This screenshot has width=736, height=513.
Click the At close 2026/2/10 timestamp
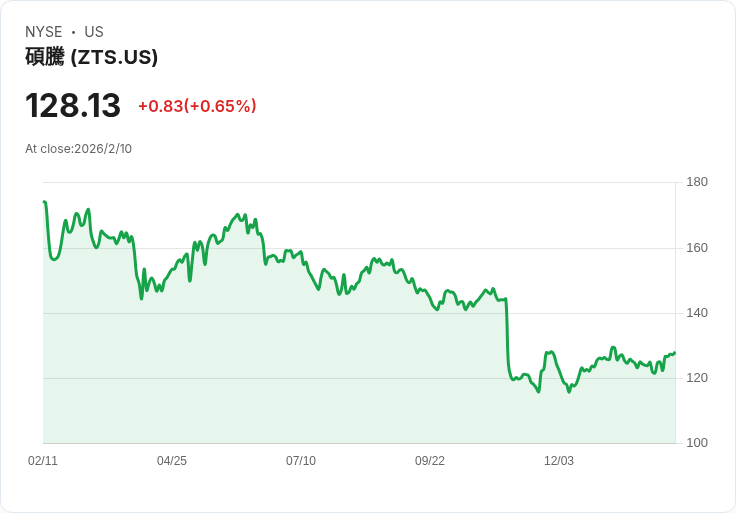[x=78, y=149]
